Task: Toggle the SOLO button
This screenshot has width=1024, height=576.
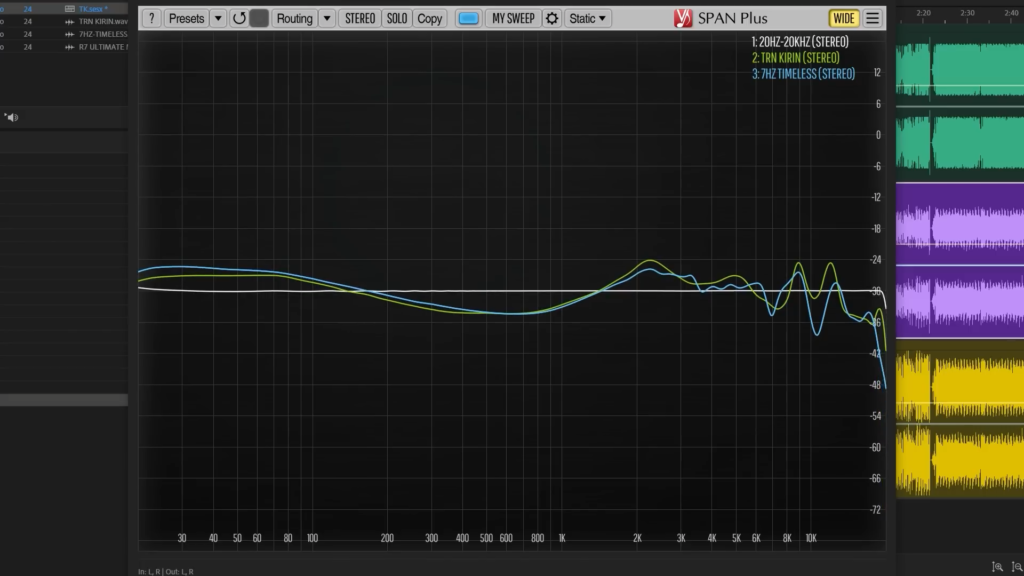Action: (x=396, y=18)
